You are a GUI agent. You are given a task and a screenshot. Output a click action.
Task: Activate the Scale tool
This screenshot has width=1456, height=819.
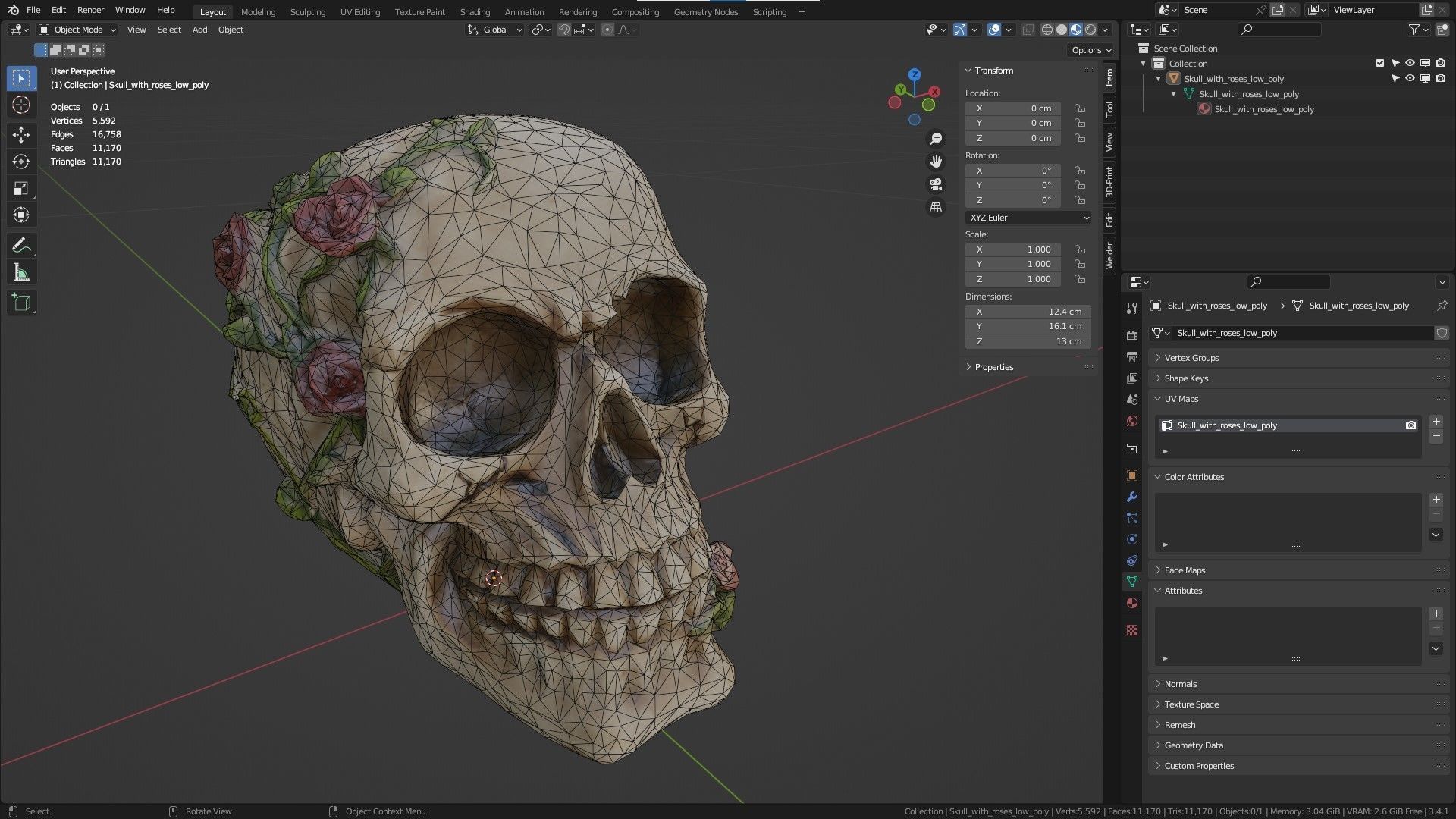(21, 189)
